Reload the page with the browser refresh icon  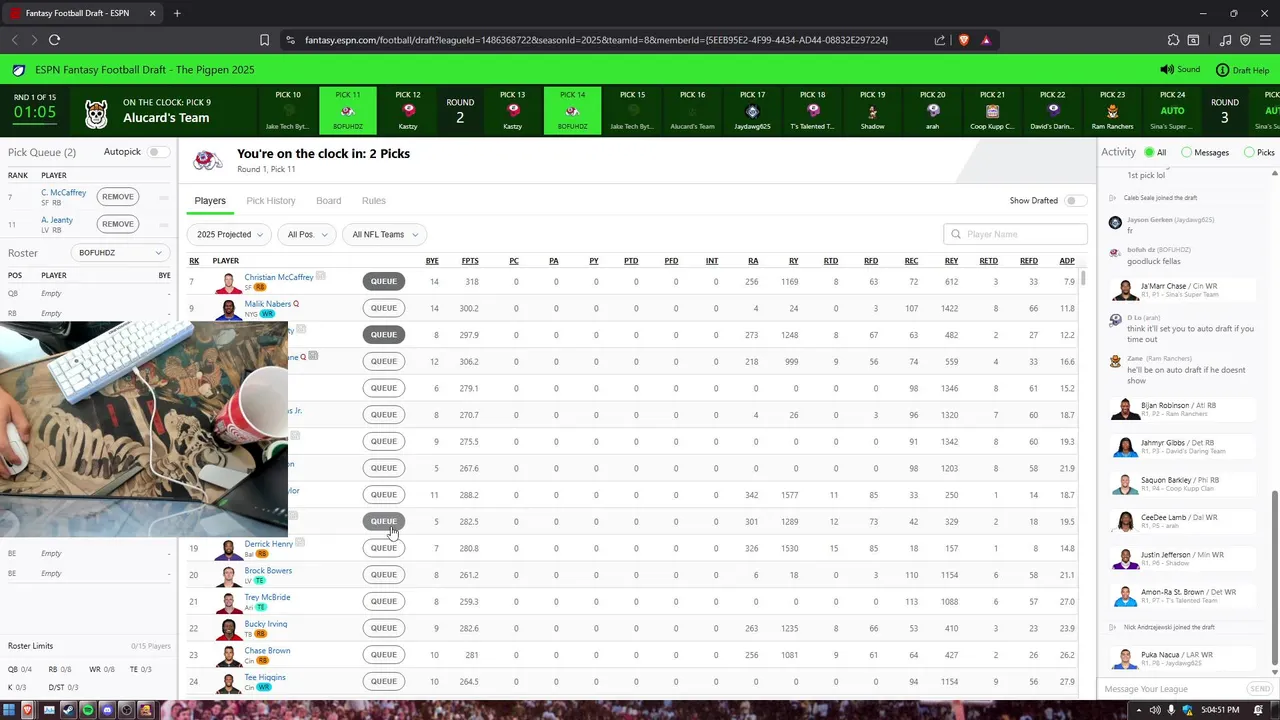(x=54, y=40)
